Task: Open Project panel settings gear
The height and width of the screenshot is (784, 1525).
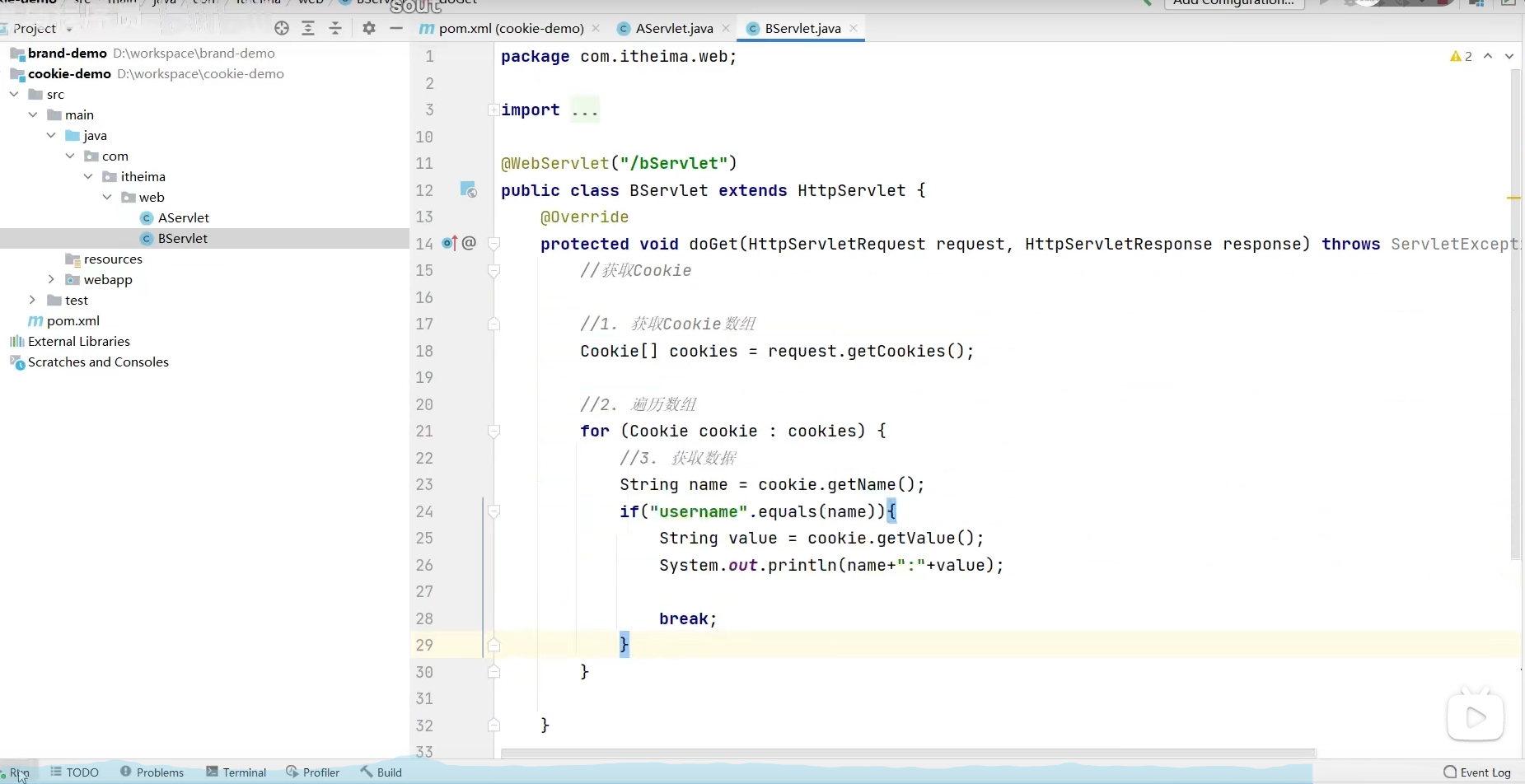Action: tap(369, 28)
